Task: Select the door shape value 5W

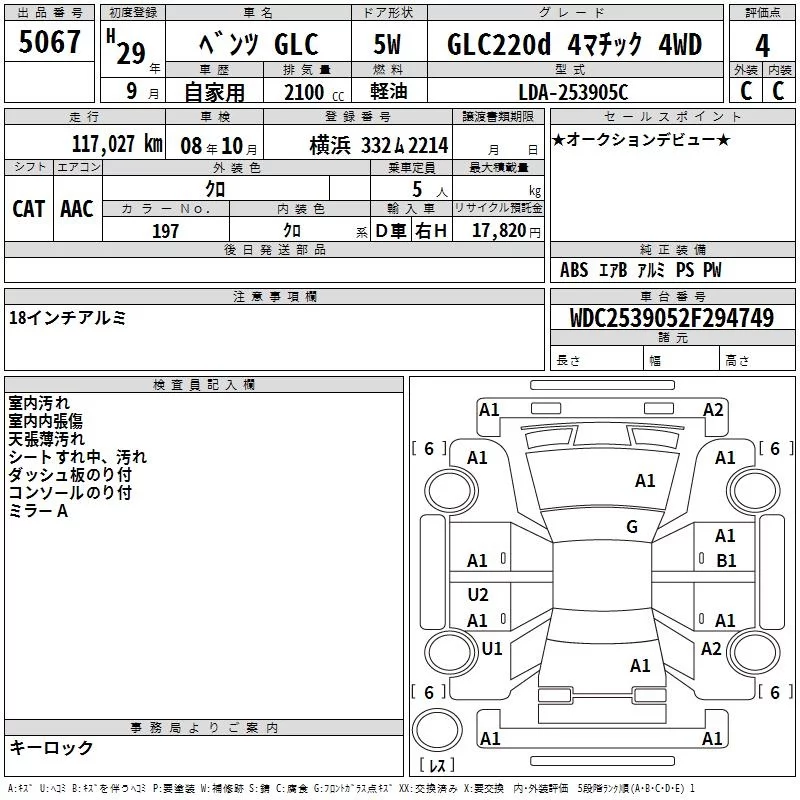Action: coord(388,44)
